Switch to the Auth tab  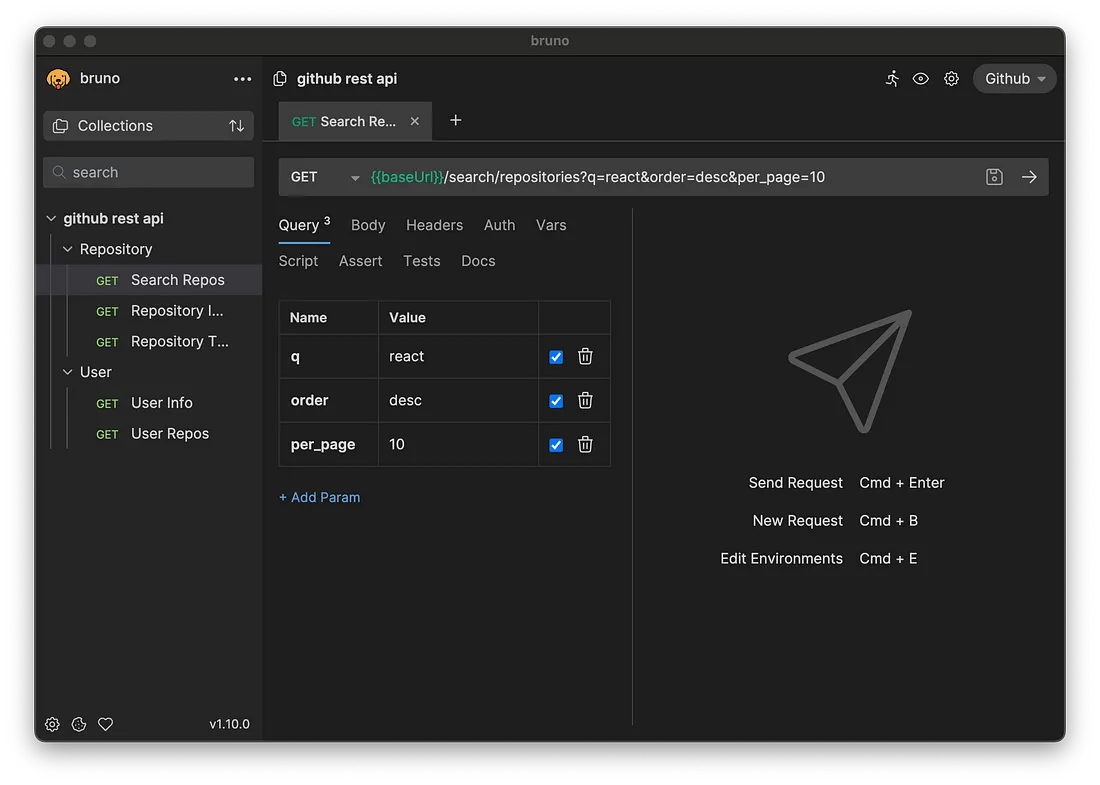[x=499, y=225]
